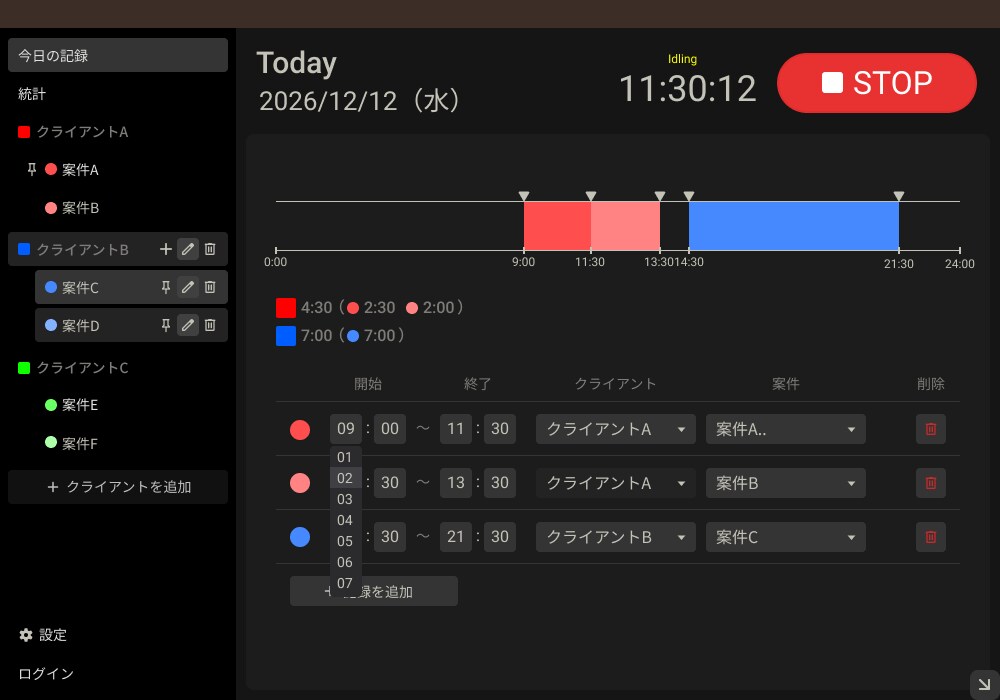Choose 03 in the hour list
Screen dimensions: 1000x700
[345, 499]
